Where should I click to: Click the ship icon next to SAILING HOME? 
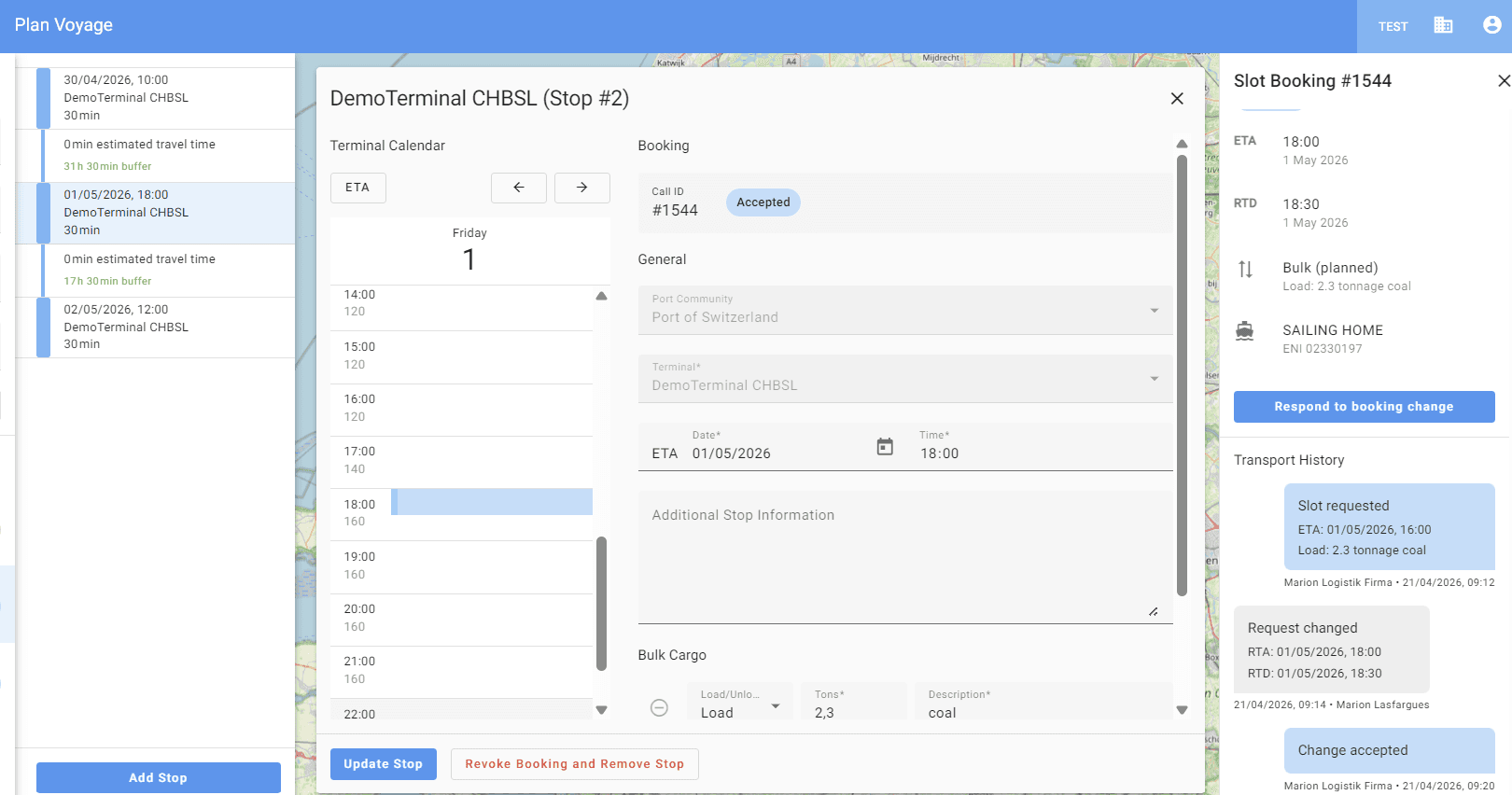1245,331
